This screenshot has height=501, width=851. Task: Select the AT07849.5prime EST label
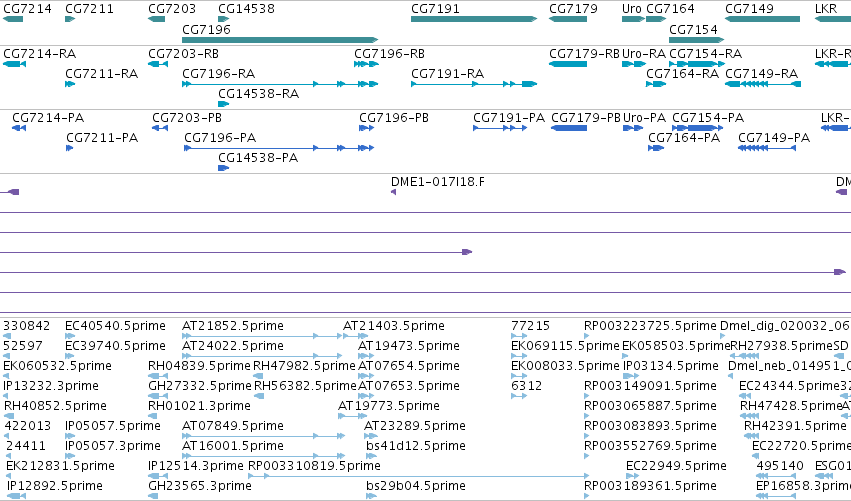coord(233,426)
